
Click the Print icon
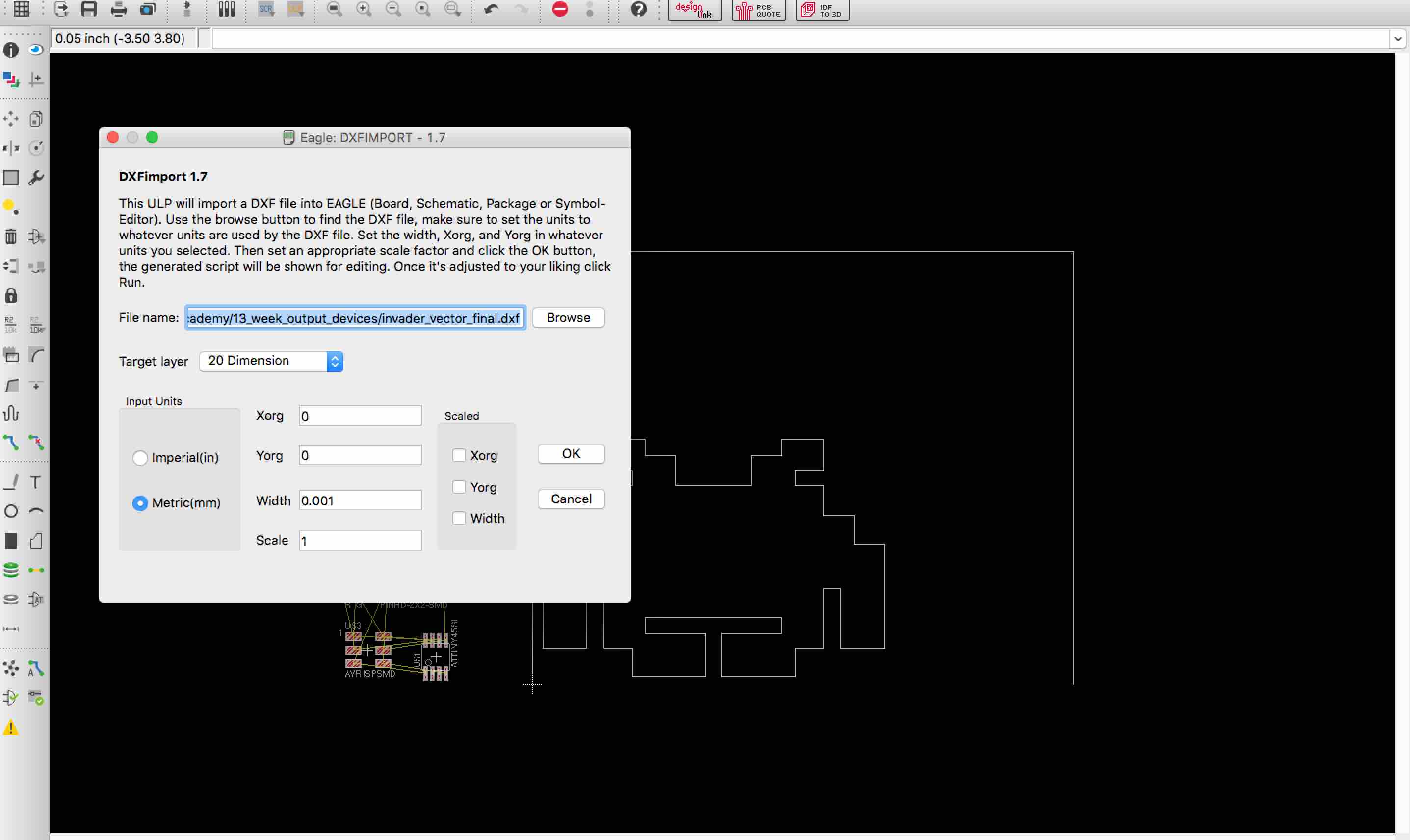click(119, 9)
